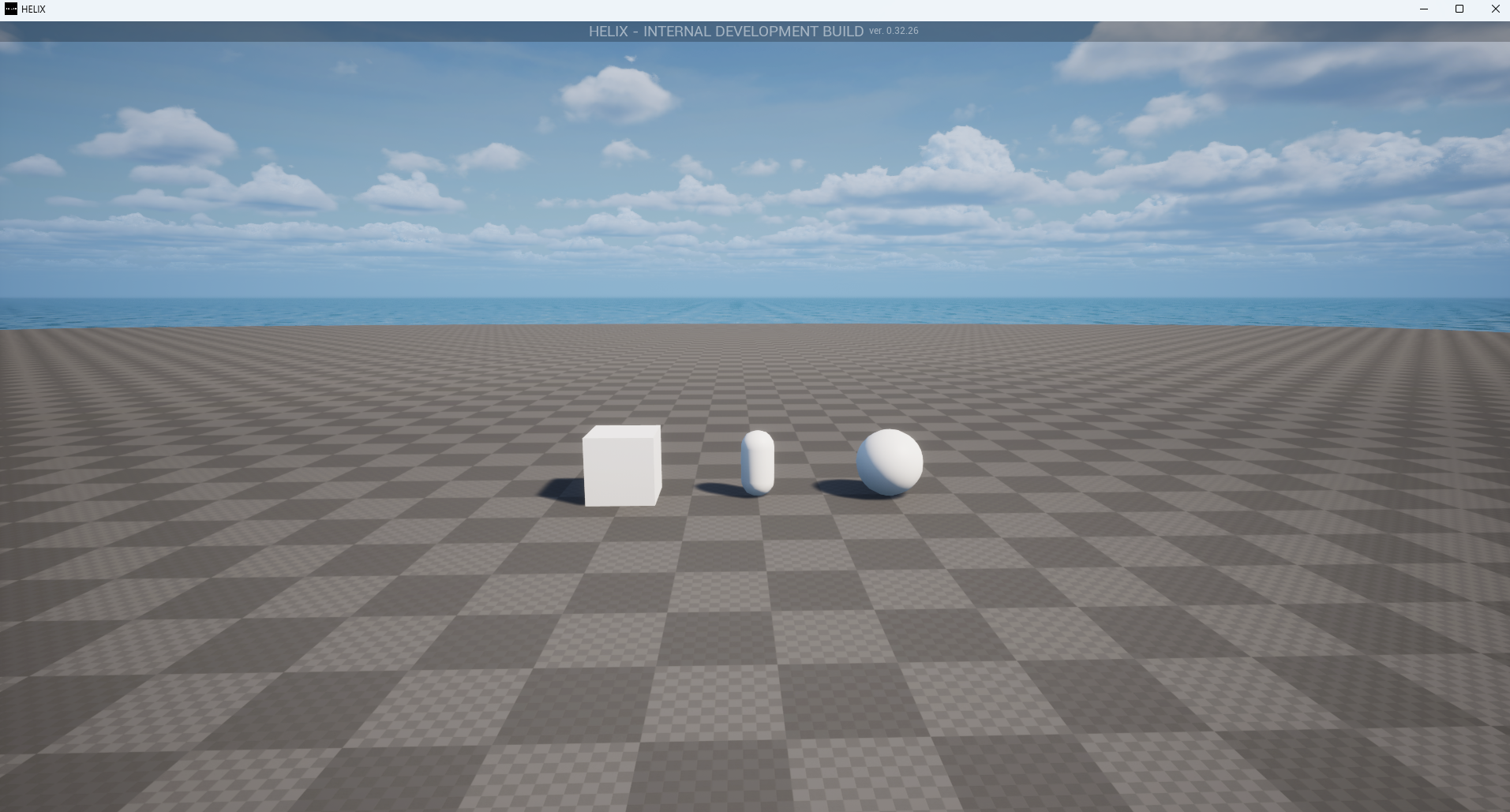Click the ver. 0.32.26 version label

(x=894, y=31)
